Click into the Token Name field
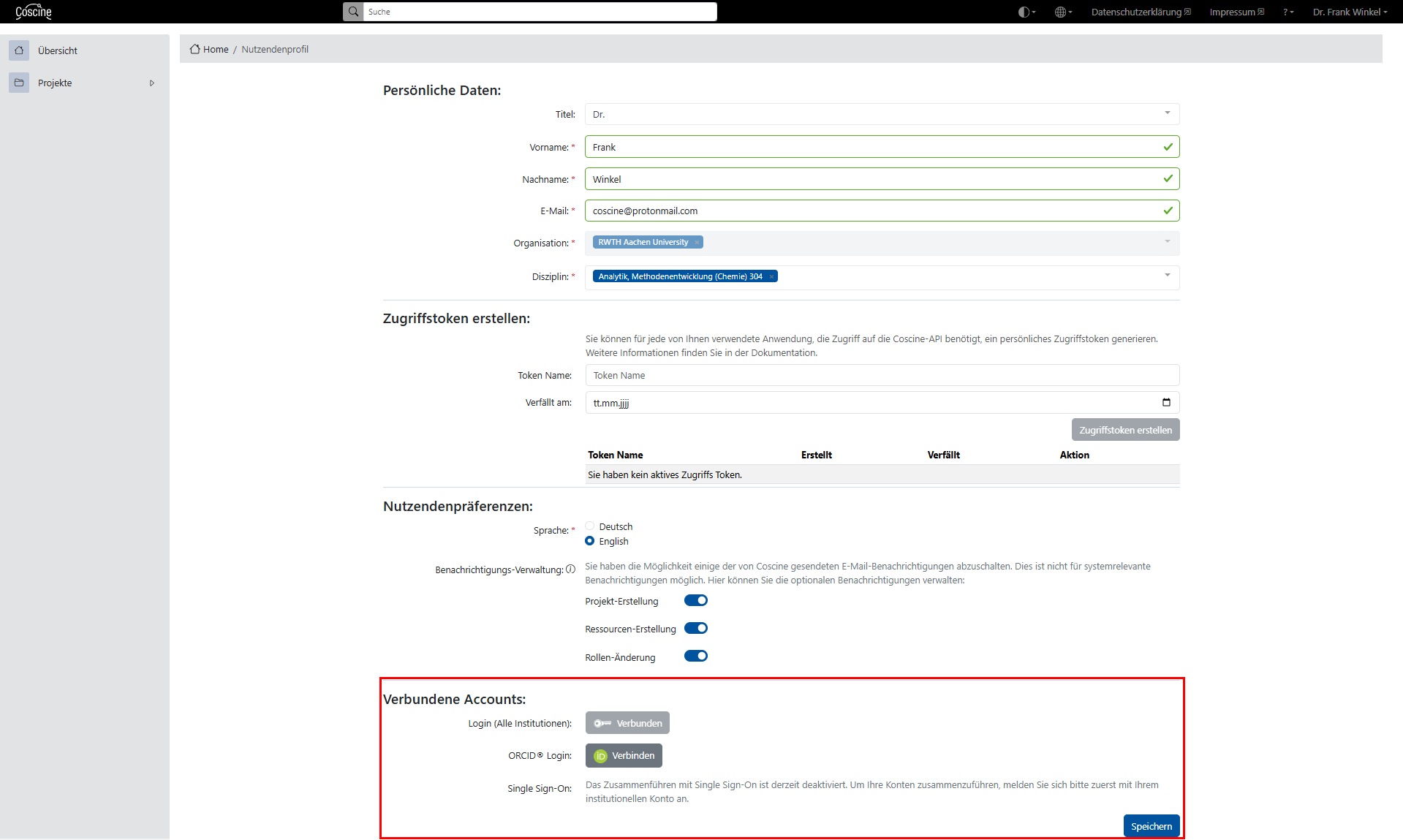Viewport: 1403px width, 840px height. tap(882, 376)
